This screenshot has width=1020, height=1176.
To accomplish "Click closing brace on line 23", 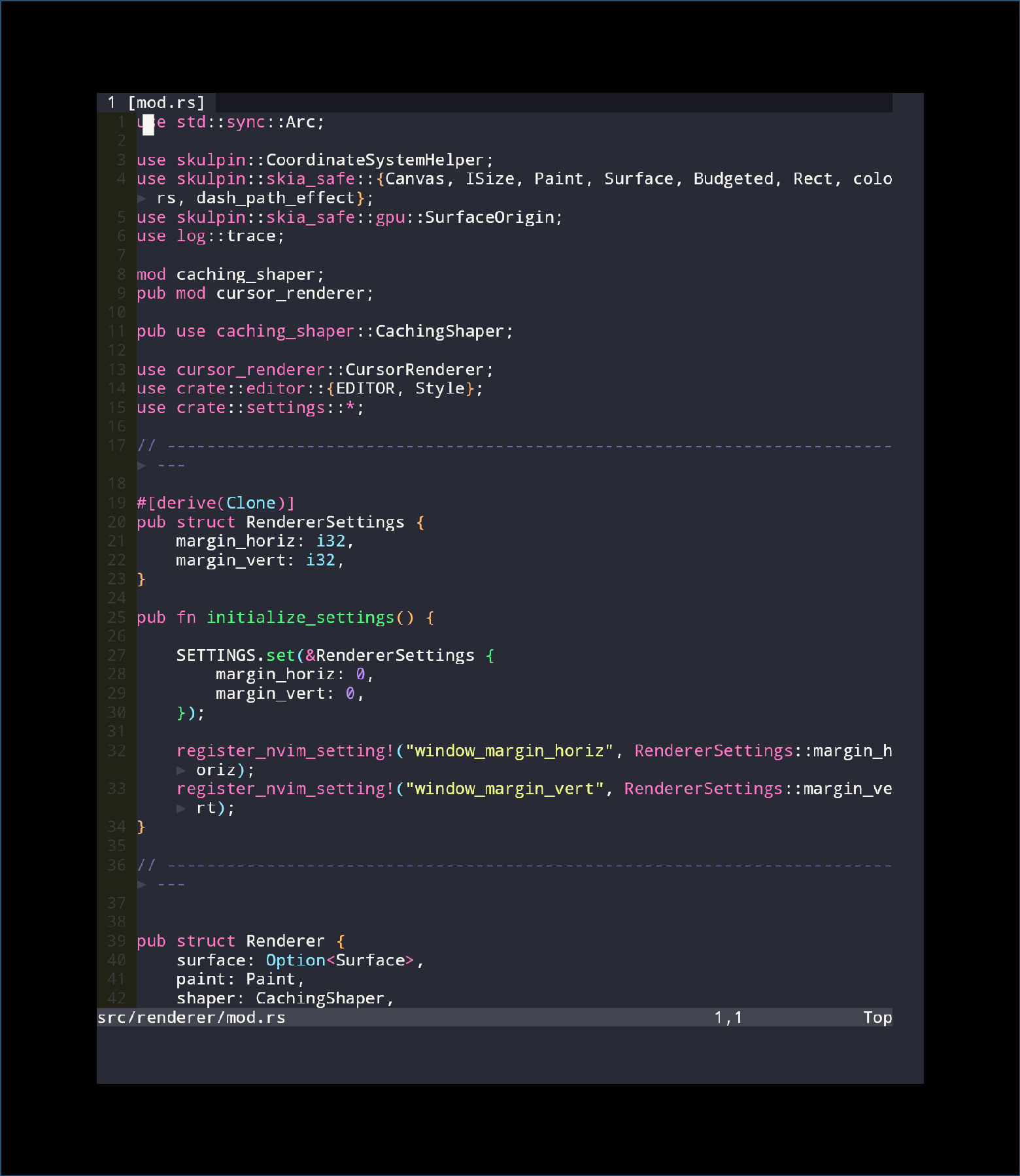I will click(141, 579).
